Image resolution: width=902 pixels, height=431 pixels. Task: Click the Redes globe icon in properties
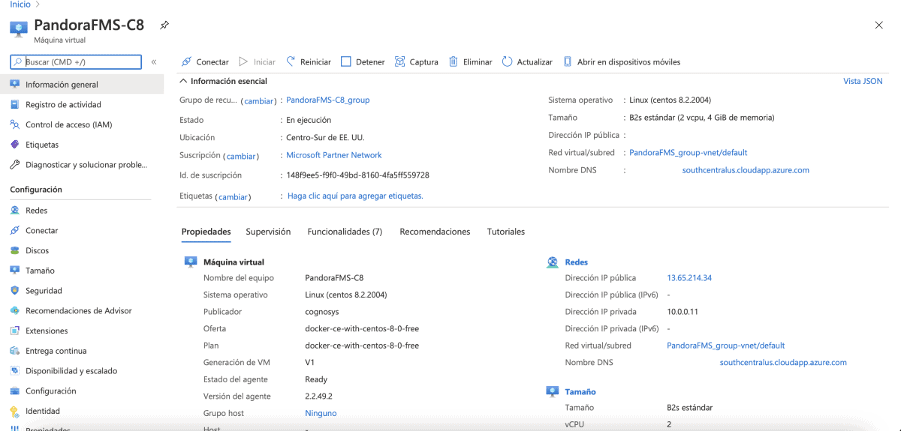tap(552, 262)
